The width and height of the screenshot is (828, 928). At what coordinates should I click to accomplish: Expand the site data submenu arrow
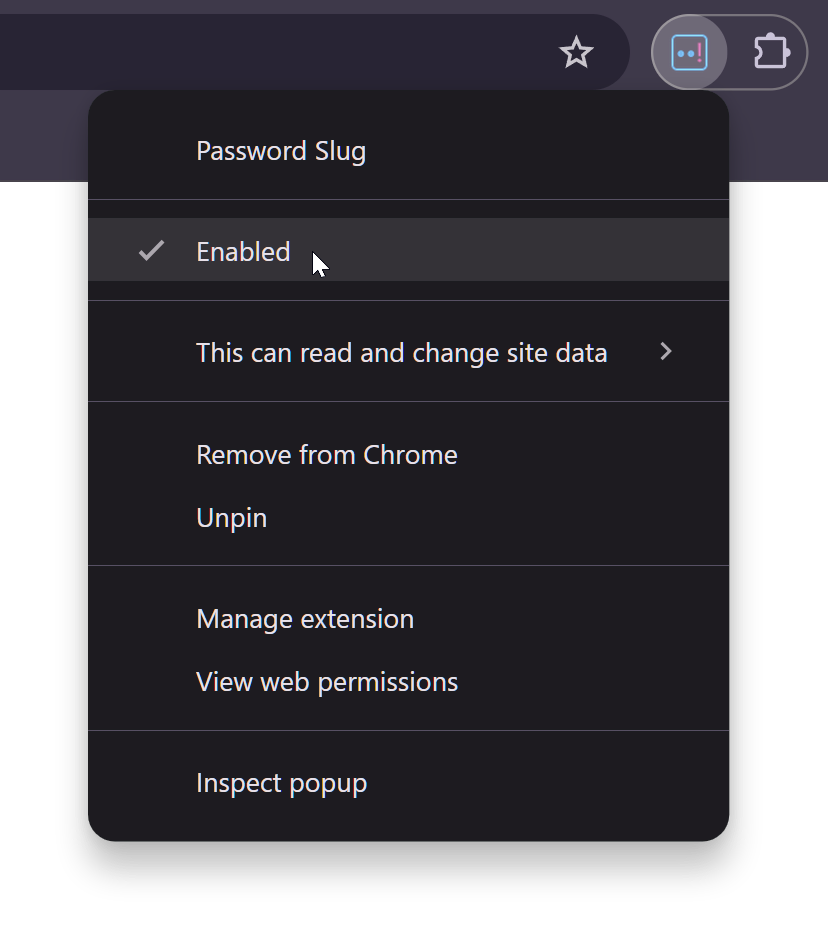click(666, 352)
